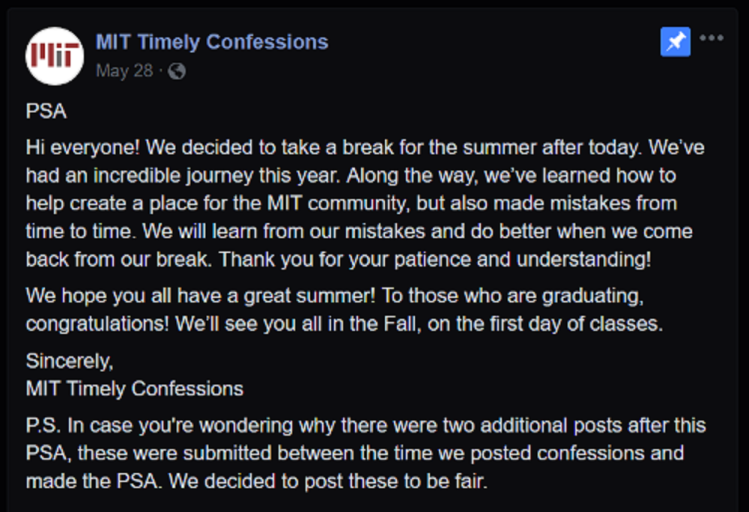Open the three-dot post options menu
This screenshot has width=749, height=512.
[x=711, y=38]
